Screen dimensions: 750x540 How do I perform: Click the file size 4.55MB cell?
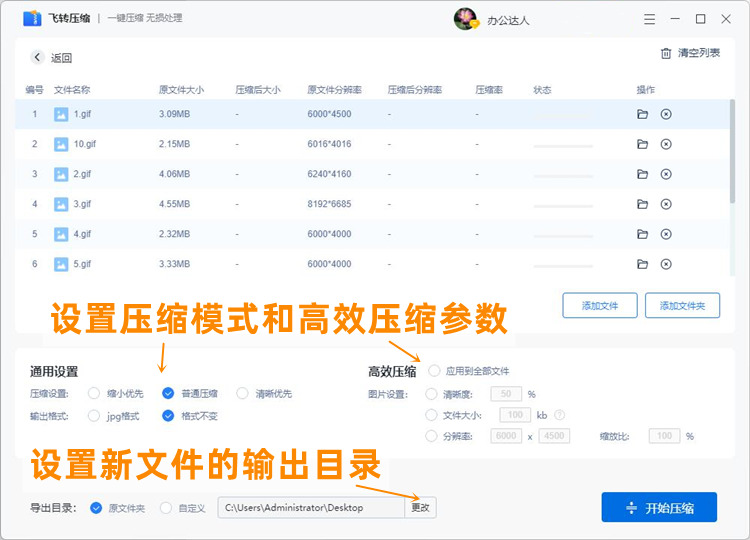(175, 204)
